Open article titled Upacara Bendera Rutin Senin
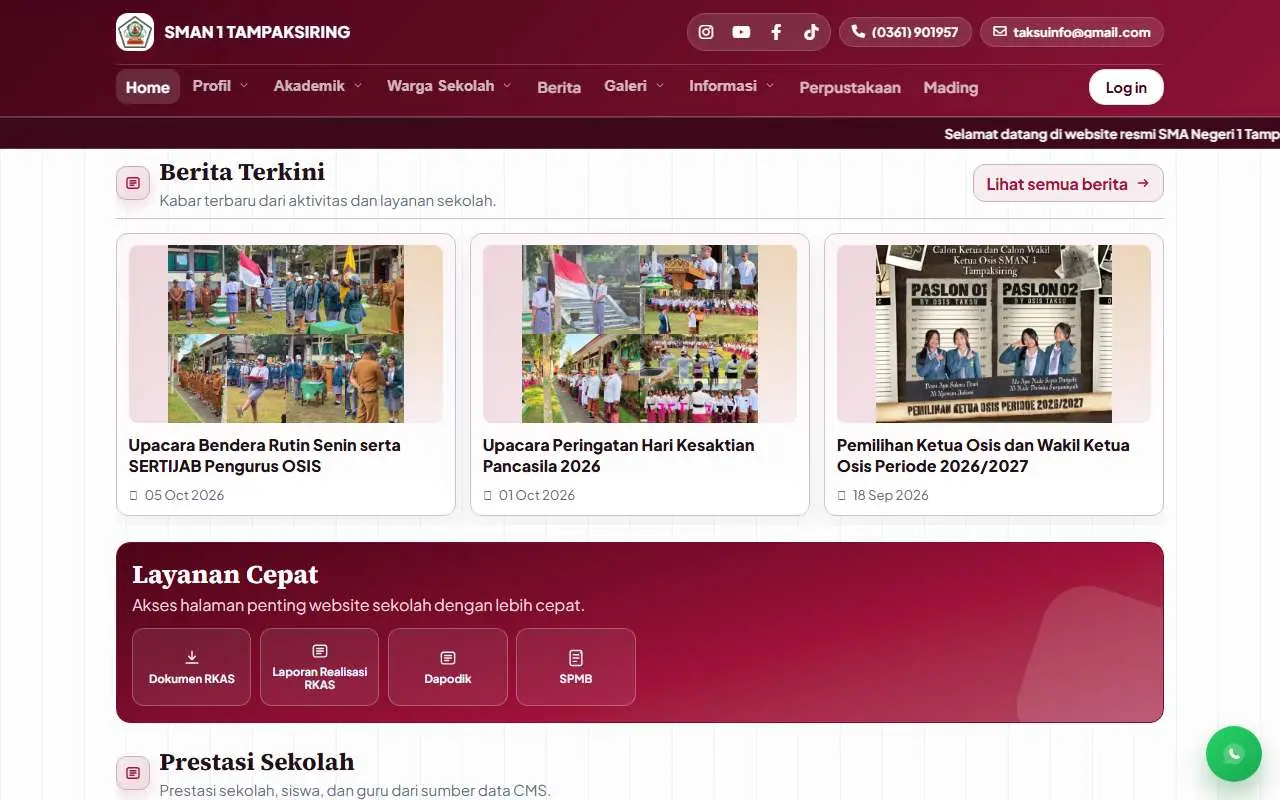 (x=265, y=455)
